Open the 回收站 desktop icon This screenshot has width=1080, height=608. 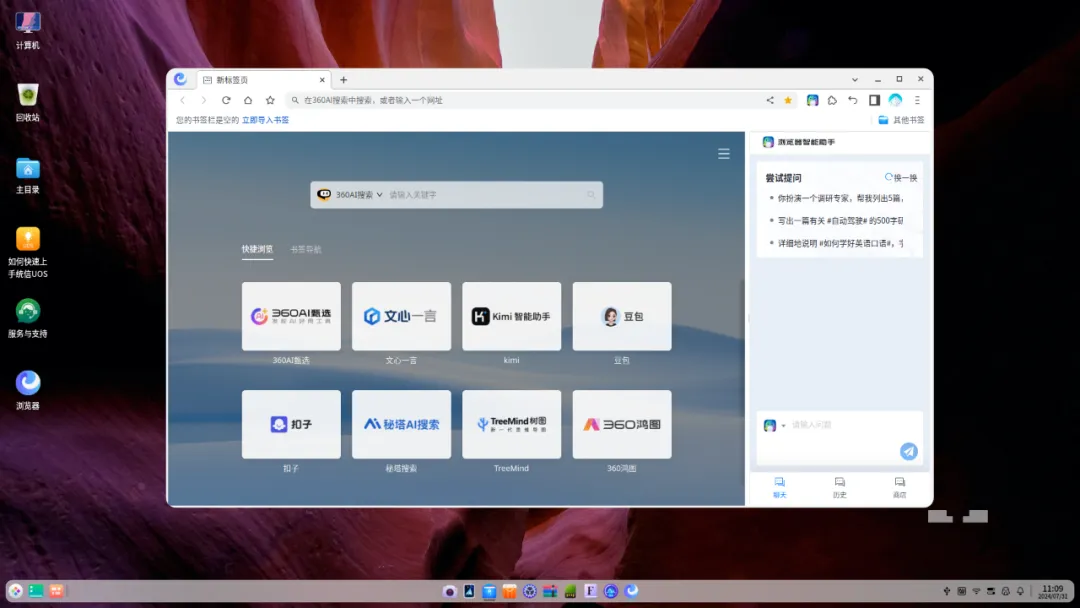(28, 103)
